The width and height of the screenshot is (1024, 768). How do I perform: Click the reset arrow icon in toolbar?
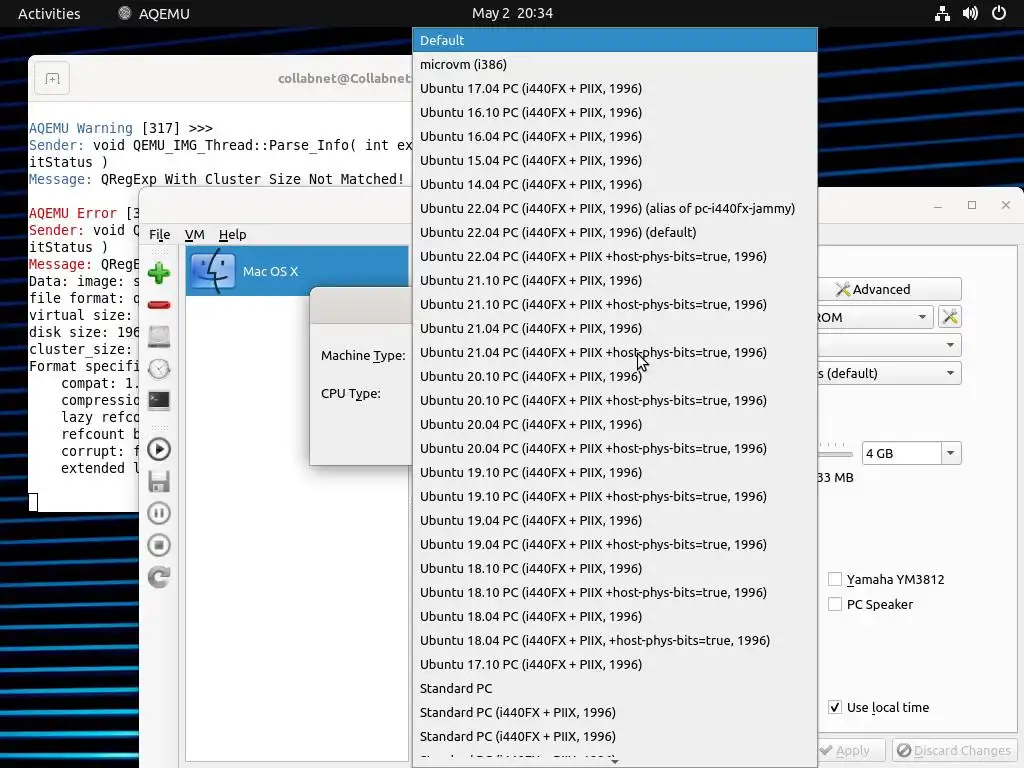[x=159, y=577]
